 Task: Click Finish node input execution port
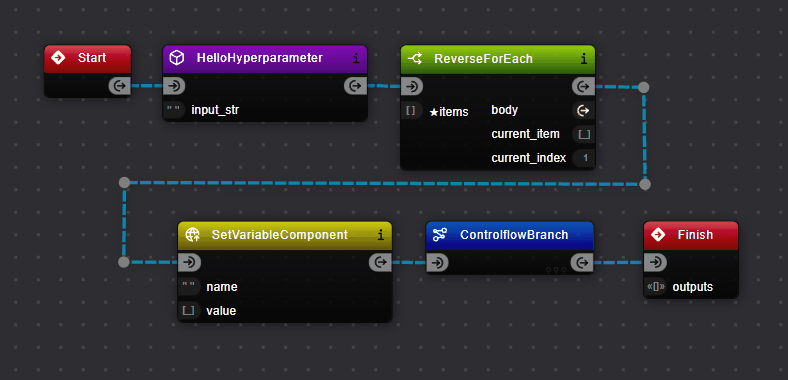point(655,262)
